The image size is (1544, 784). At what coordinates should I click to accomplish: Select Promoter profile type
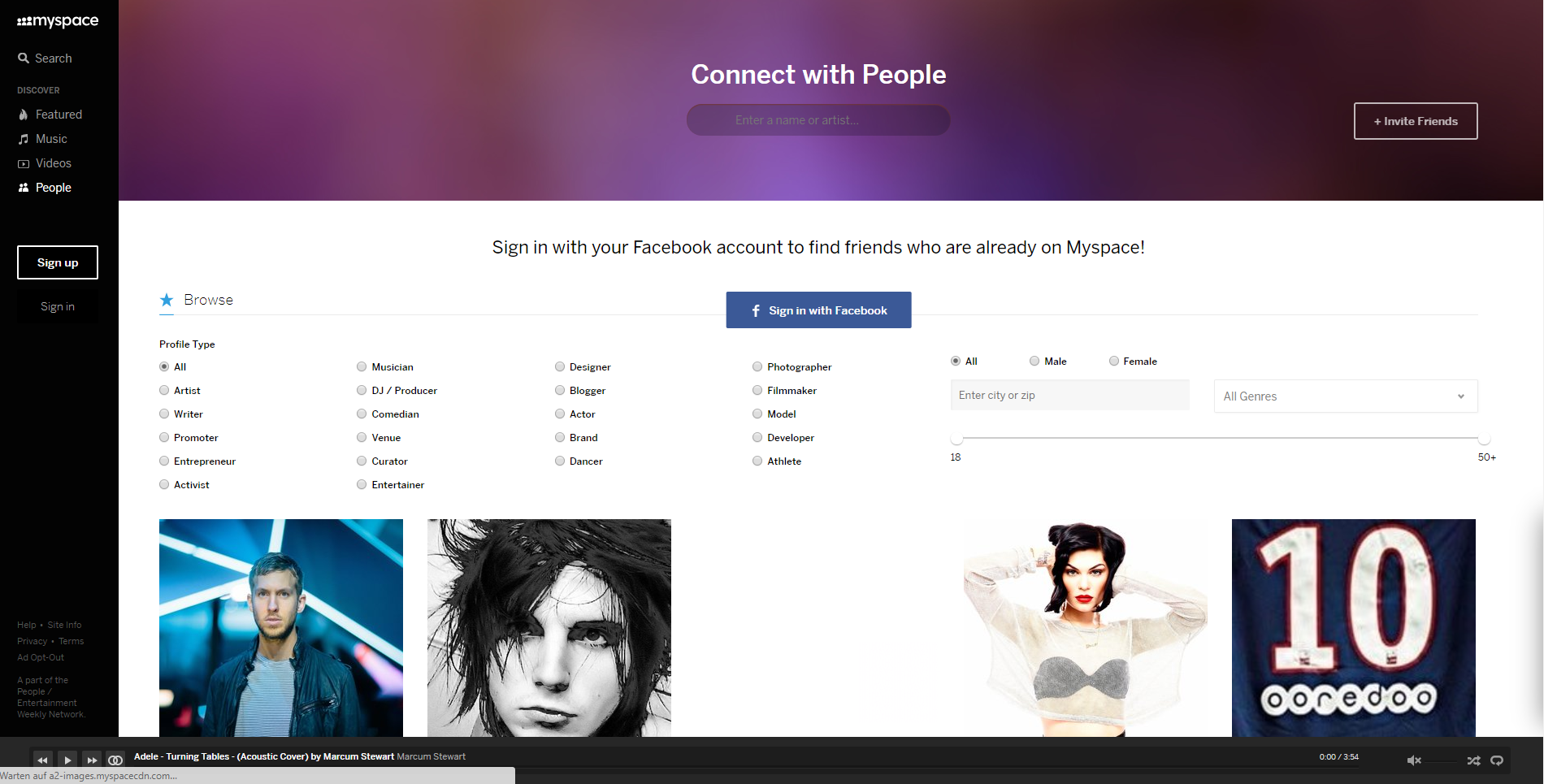164,438
